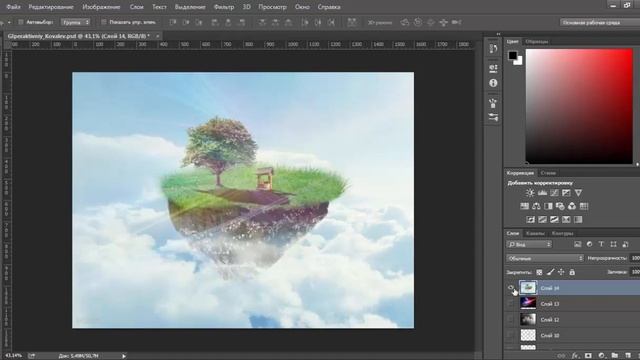Open the Info panel icon
640x360 pixels.
coord(493,83)
